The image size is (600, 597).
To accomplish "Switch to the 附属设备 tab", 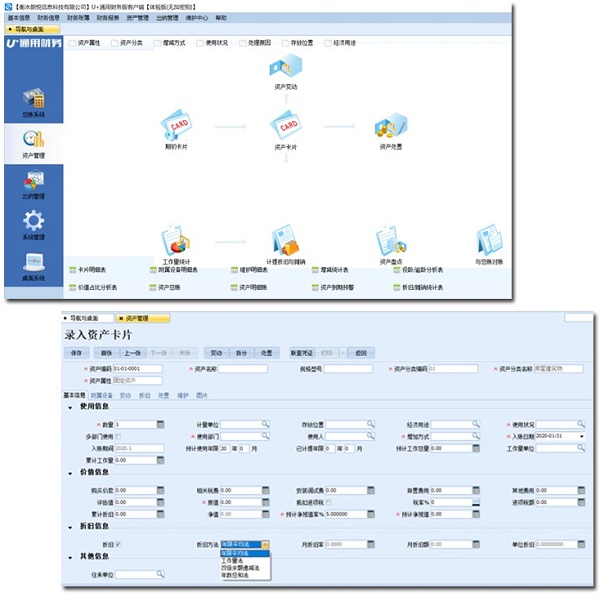I will [101, 395].
